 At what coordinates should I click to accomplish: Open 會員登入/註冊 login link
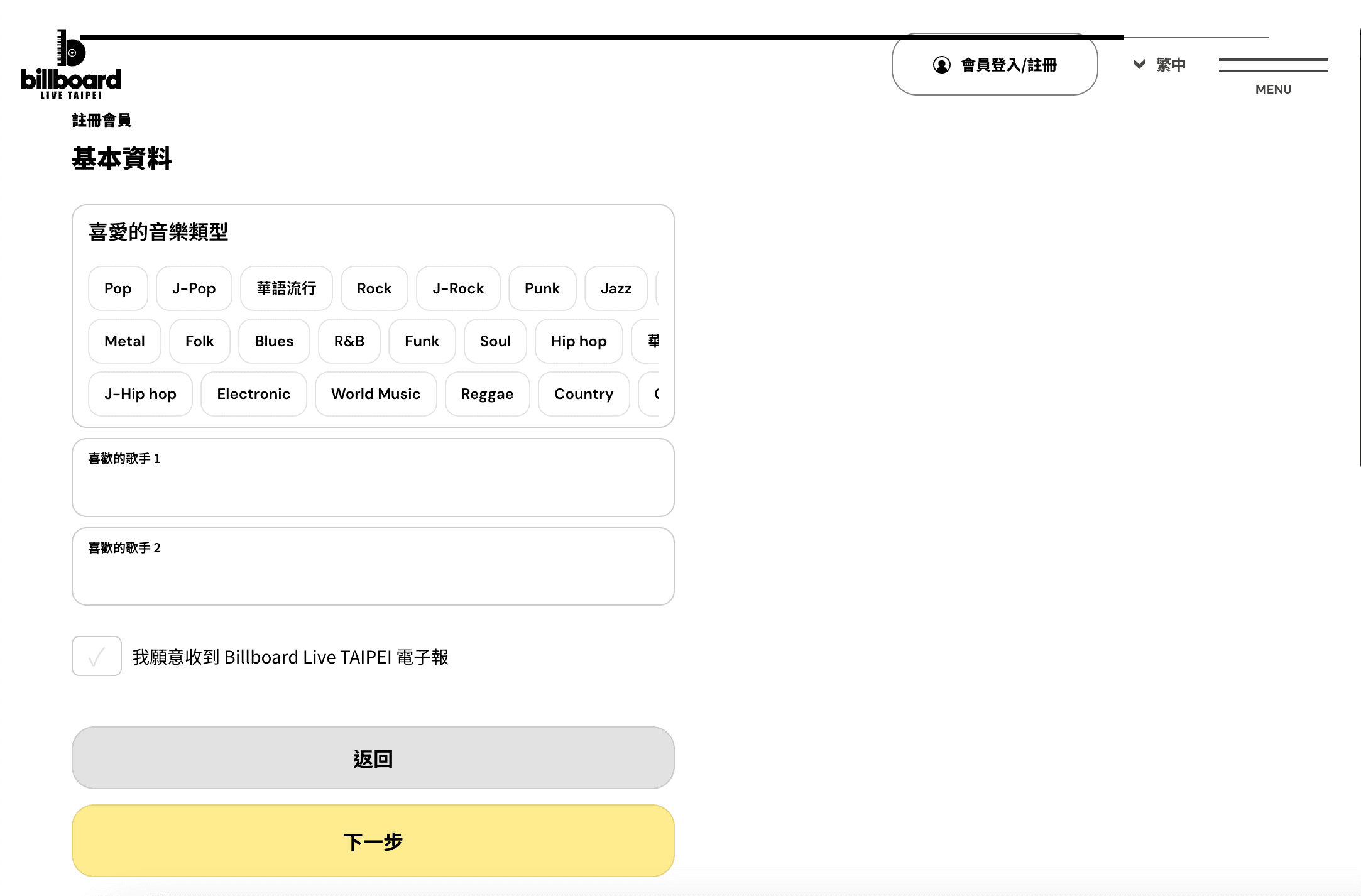pyautogui.click(x=1008, y=65)
